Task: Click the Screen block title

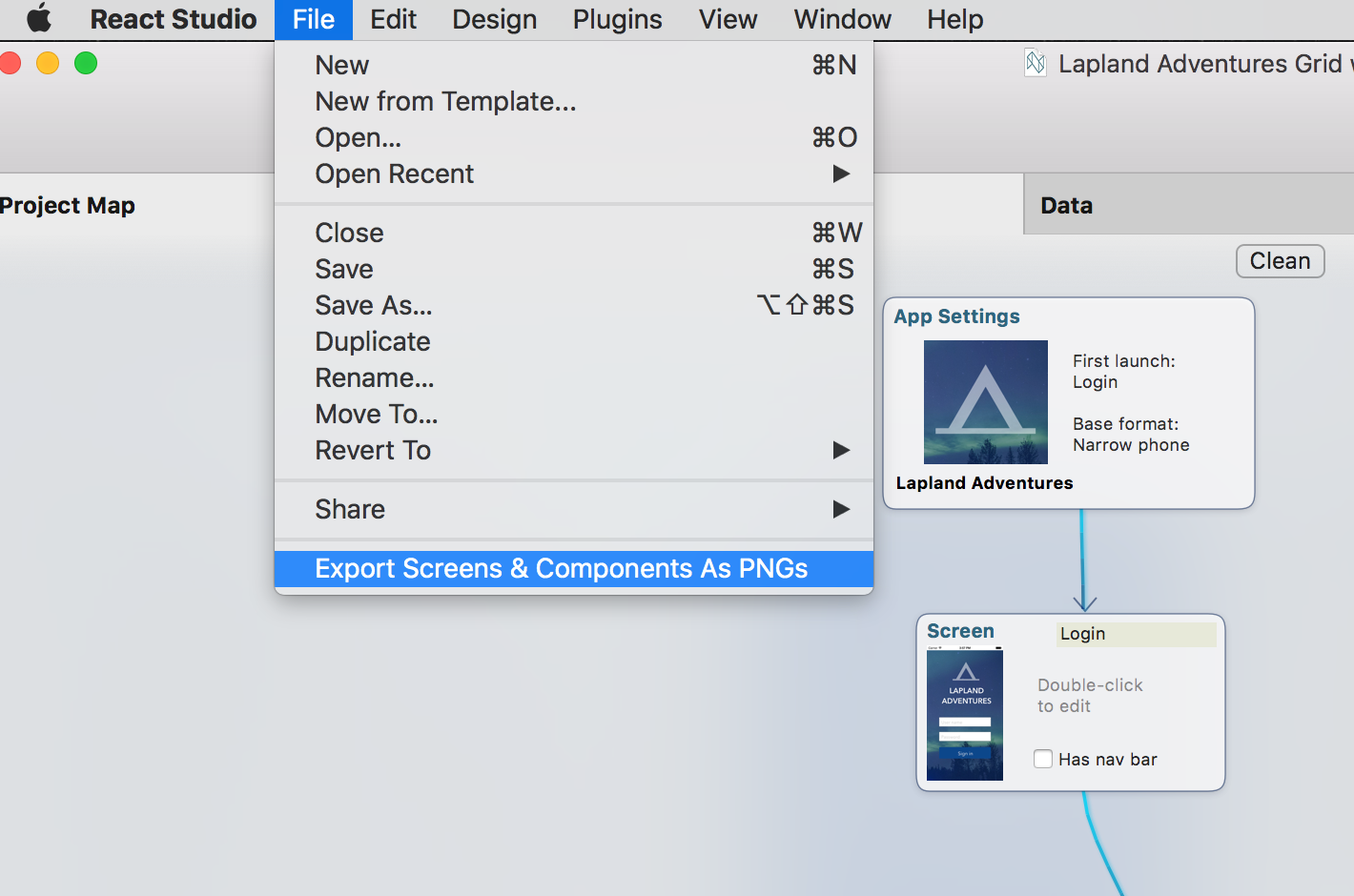Action: click(960, 631)
